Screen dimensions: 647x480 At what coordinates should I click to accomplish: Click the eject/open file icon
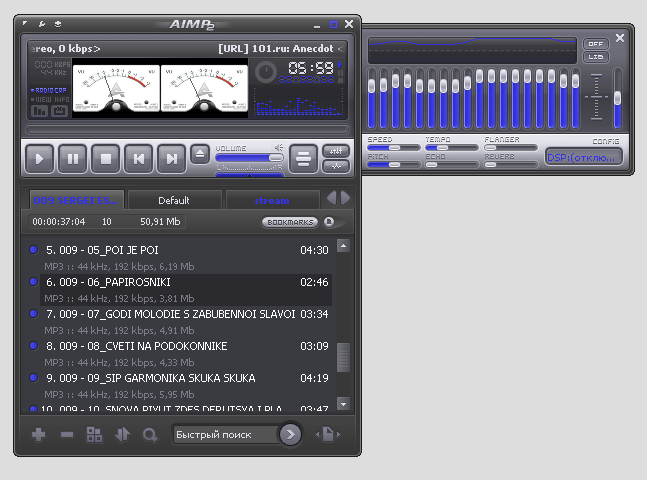point(199,154)
